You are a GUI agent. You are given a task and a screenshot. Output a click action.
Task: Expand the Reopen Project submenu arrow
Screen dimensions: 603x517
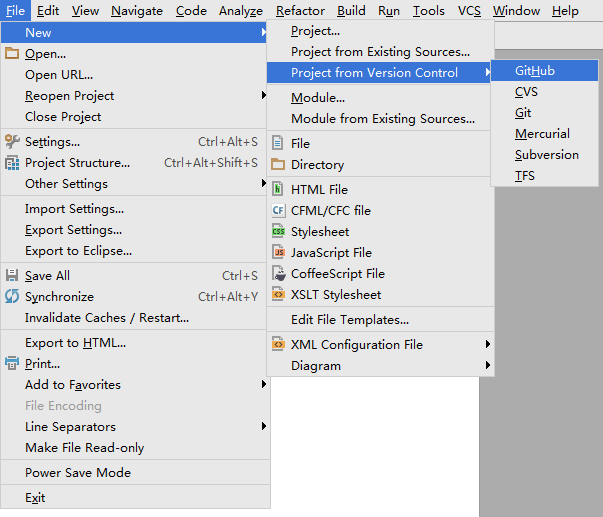click(263, 95)
